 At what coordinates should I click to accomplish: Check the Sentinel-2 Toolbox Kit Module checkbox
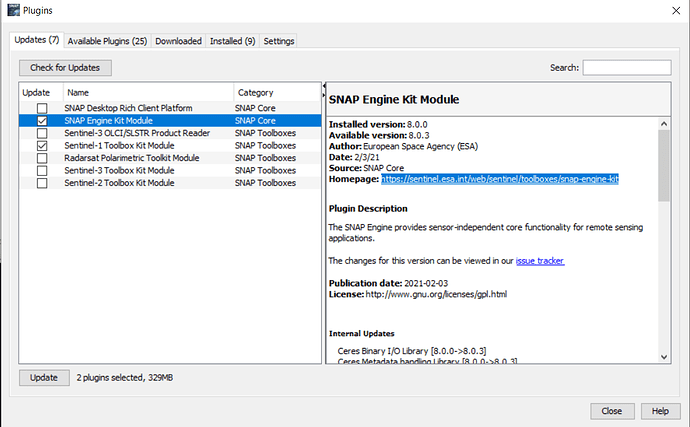(42, 183)
